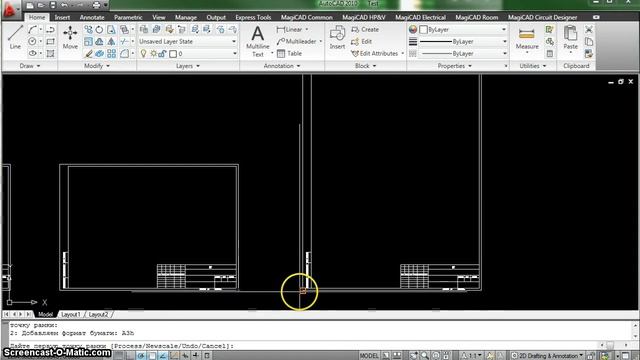The image size is (640, 360).
Task: Open the annotation scale 1:1 dropdown
Action: coord(472,356)
